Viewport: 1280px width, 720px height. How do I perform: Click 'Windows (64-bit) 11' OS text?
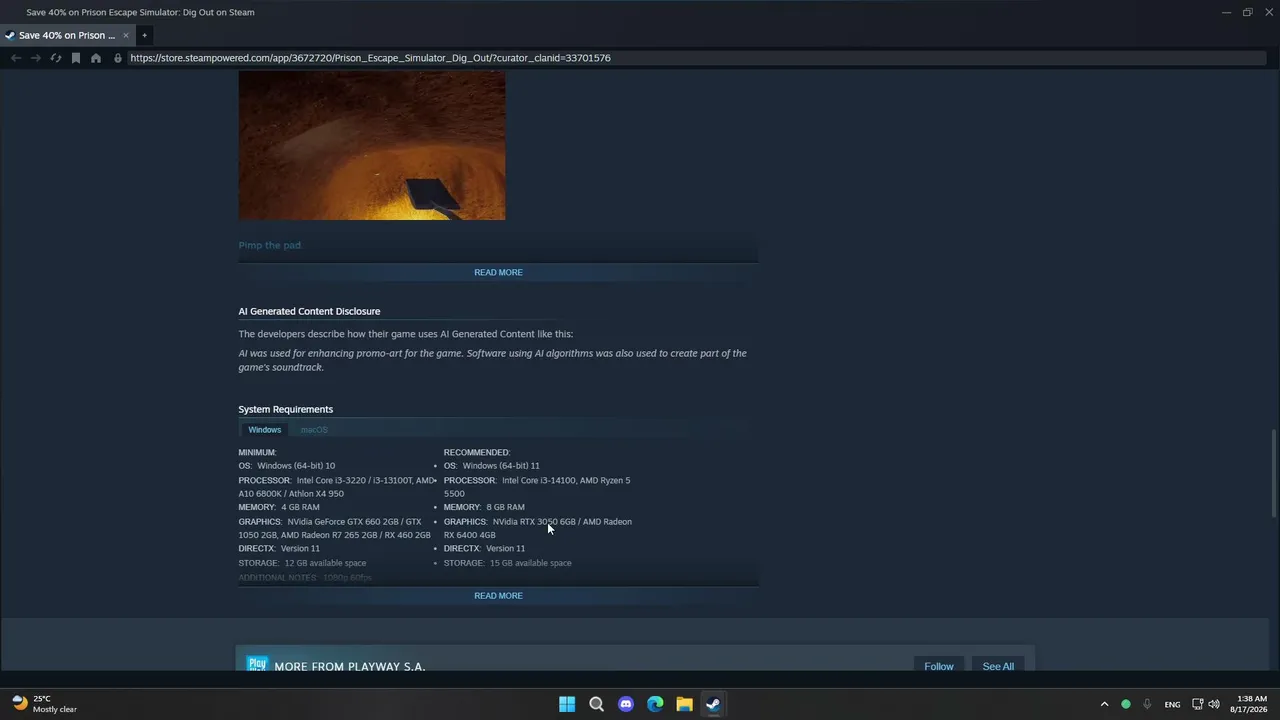coord(501,466)
